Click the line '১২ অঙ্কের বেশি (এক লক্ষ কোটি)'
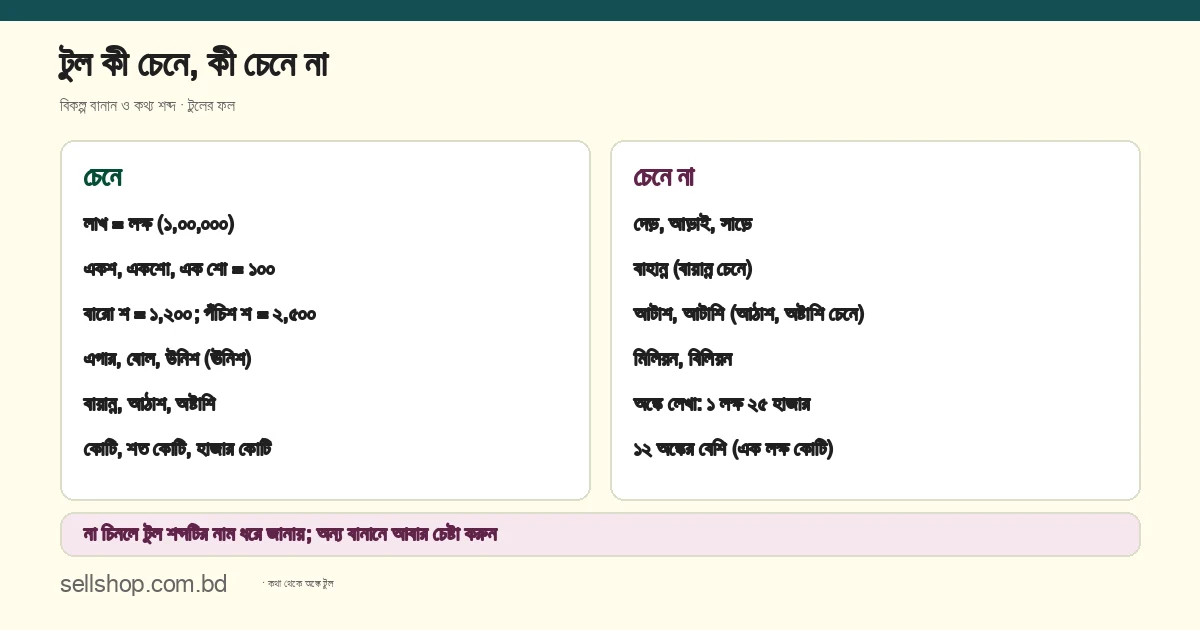The width and height of the screenshot is (1200, 630). pos(733,449)
